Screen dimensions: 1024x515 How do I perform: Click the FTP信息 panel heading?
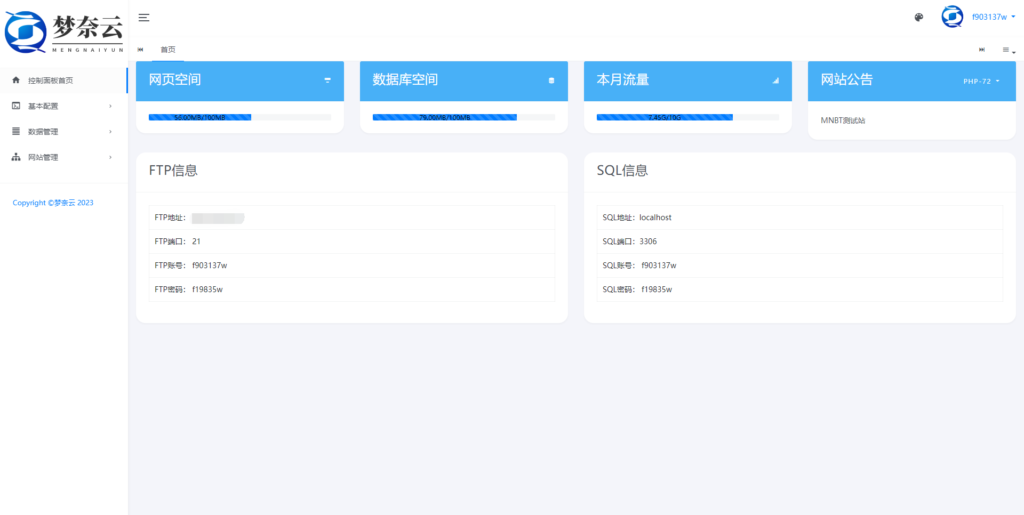[174, 171]
